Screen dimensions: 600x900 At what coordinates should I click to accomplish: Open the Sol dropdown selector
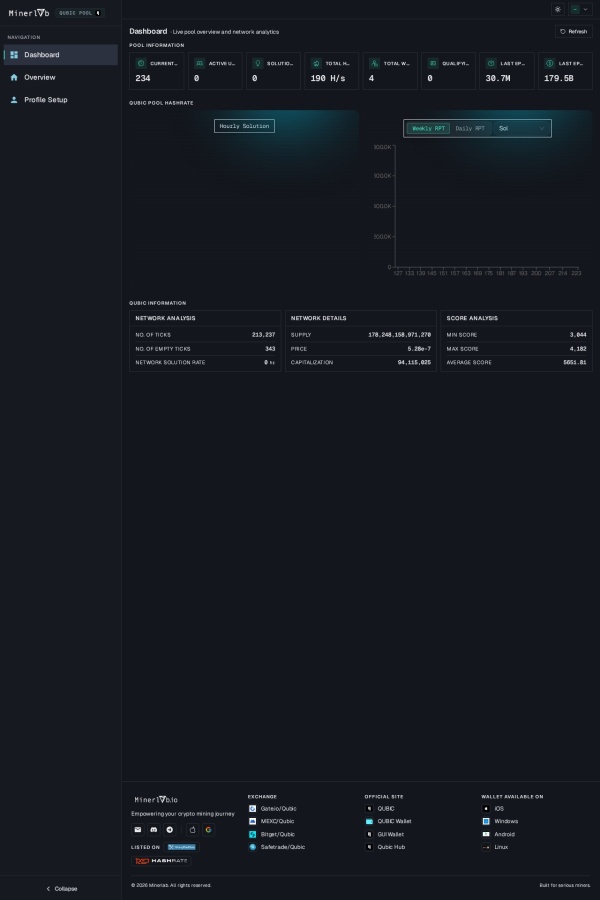pos(520,129)
